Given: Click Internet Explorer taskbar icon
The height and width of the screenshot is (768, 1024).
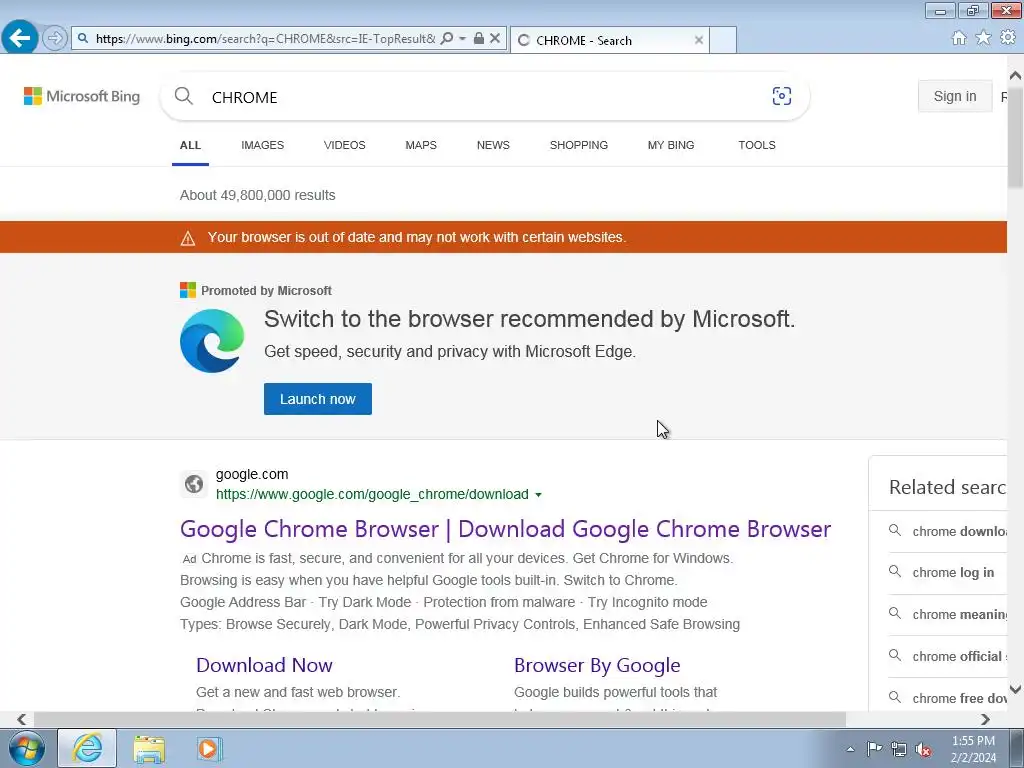Looking at the screenshot, I should [87, 748].
